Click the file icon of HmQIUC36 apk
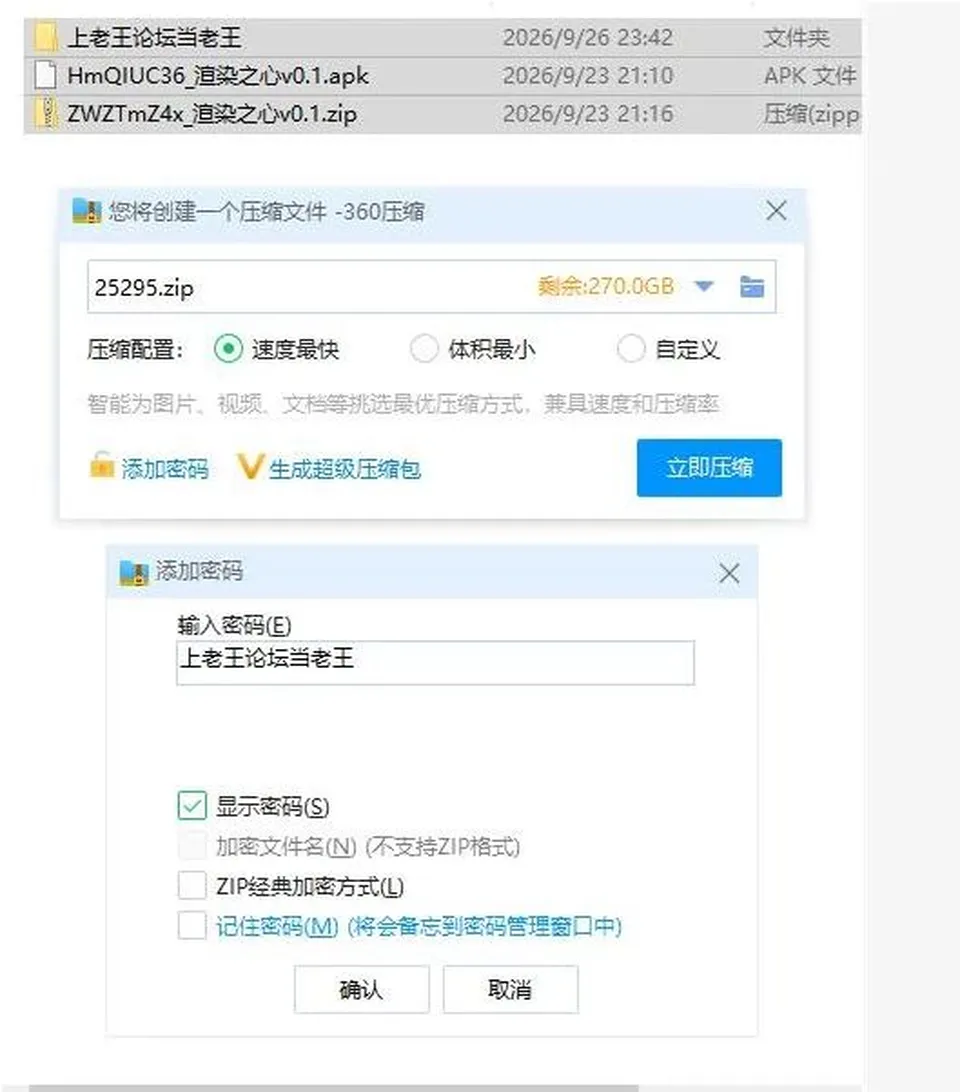 (45, 75)
